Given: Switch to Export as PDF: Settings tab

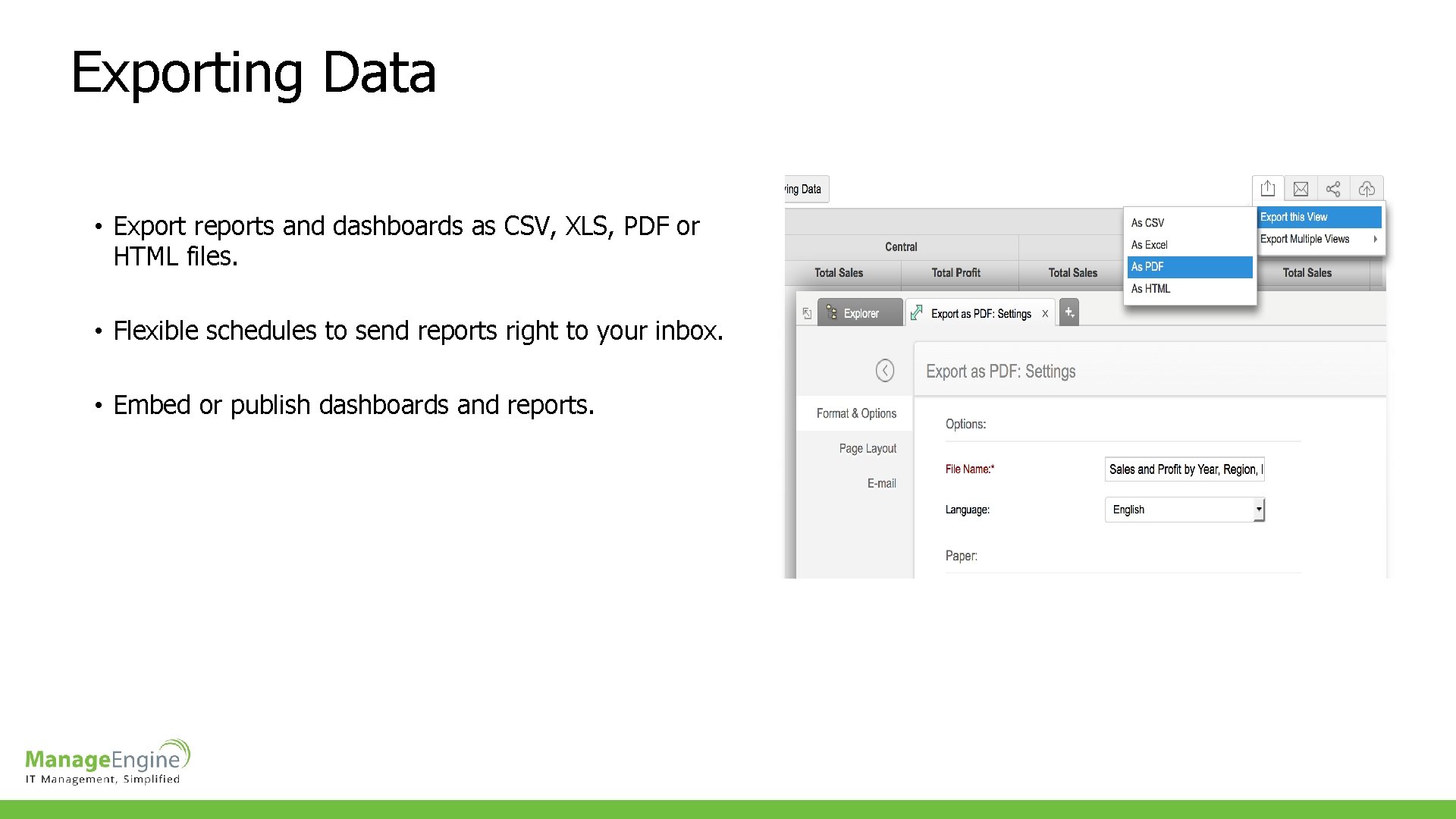Looking at the screenshot, I should click(x=980, y=313).
